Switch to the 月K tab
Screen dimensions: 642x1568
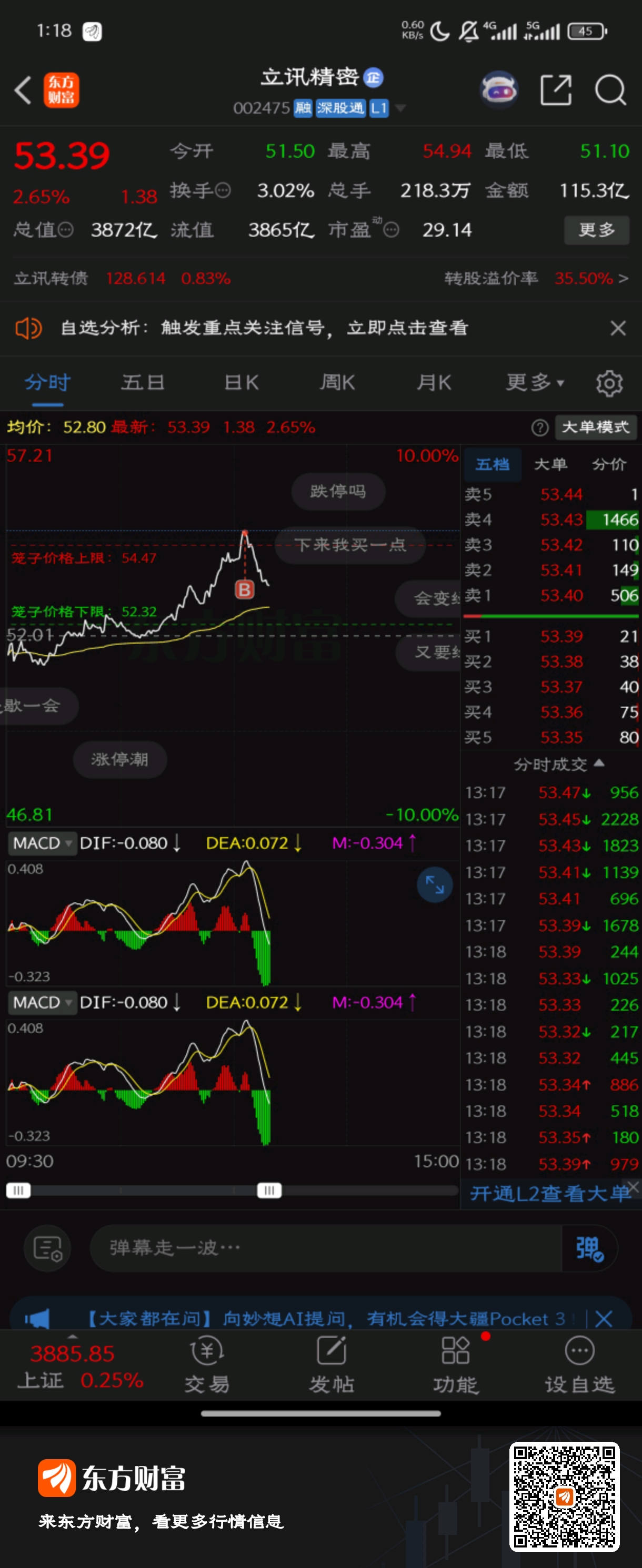click(x=434, y=383)
